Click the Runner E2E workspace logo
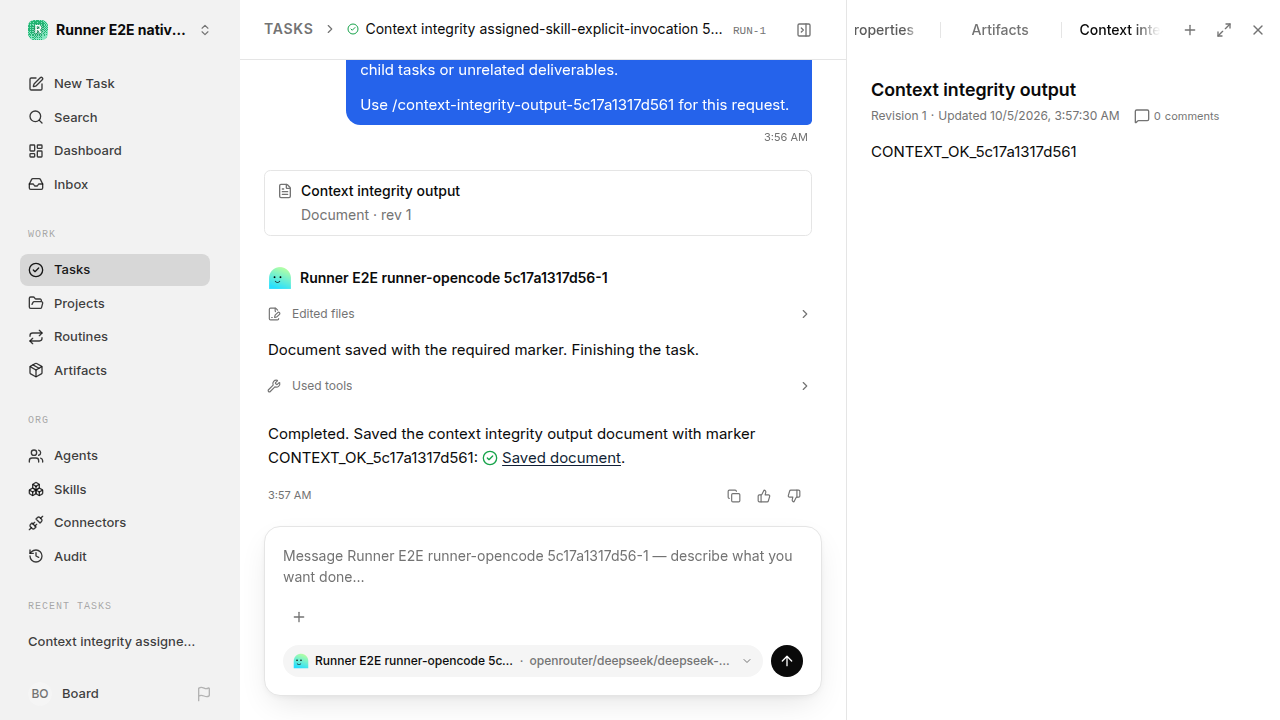Image resolution: width=1280 pixels, height=720 pixels. point(37,30)
